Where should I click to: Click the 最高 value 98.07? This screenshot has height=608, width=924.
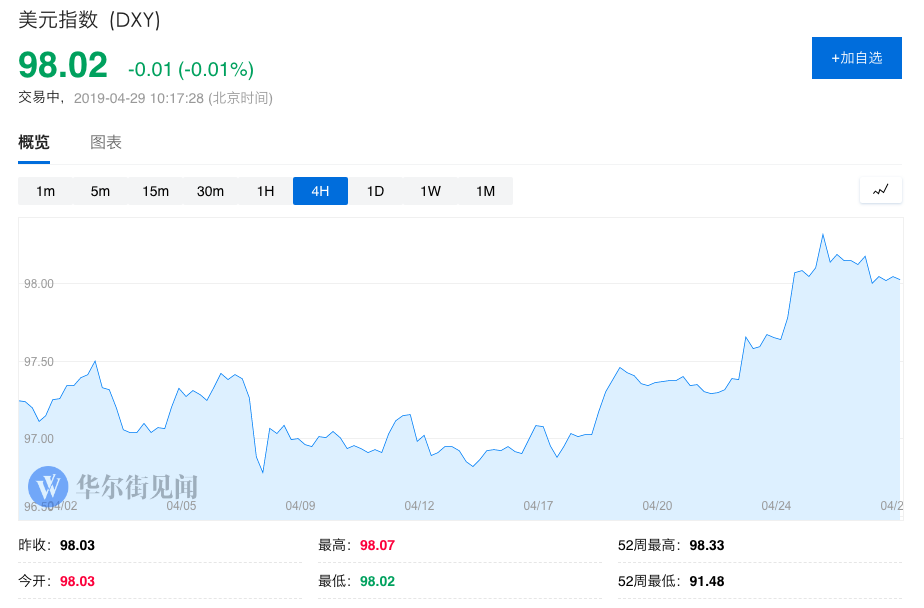(377, 545)
